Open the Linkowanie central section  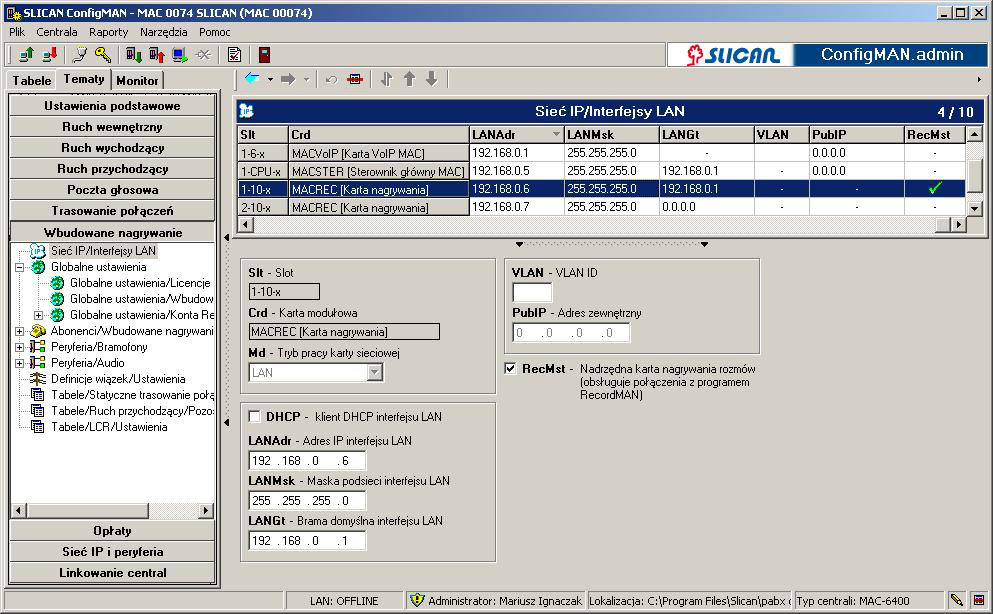tap(112, 572)
